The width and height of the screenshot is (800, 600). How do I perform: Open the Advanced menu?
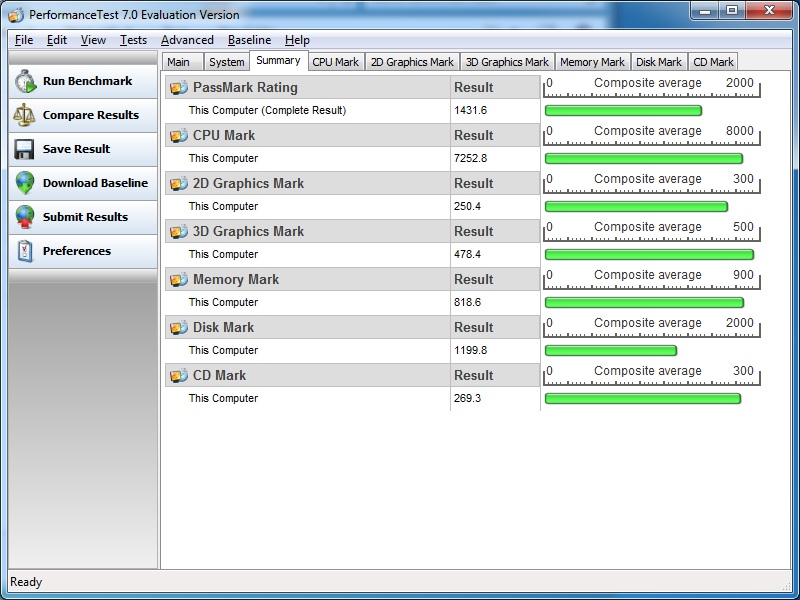pyautogui.click(x=187, y=40)
